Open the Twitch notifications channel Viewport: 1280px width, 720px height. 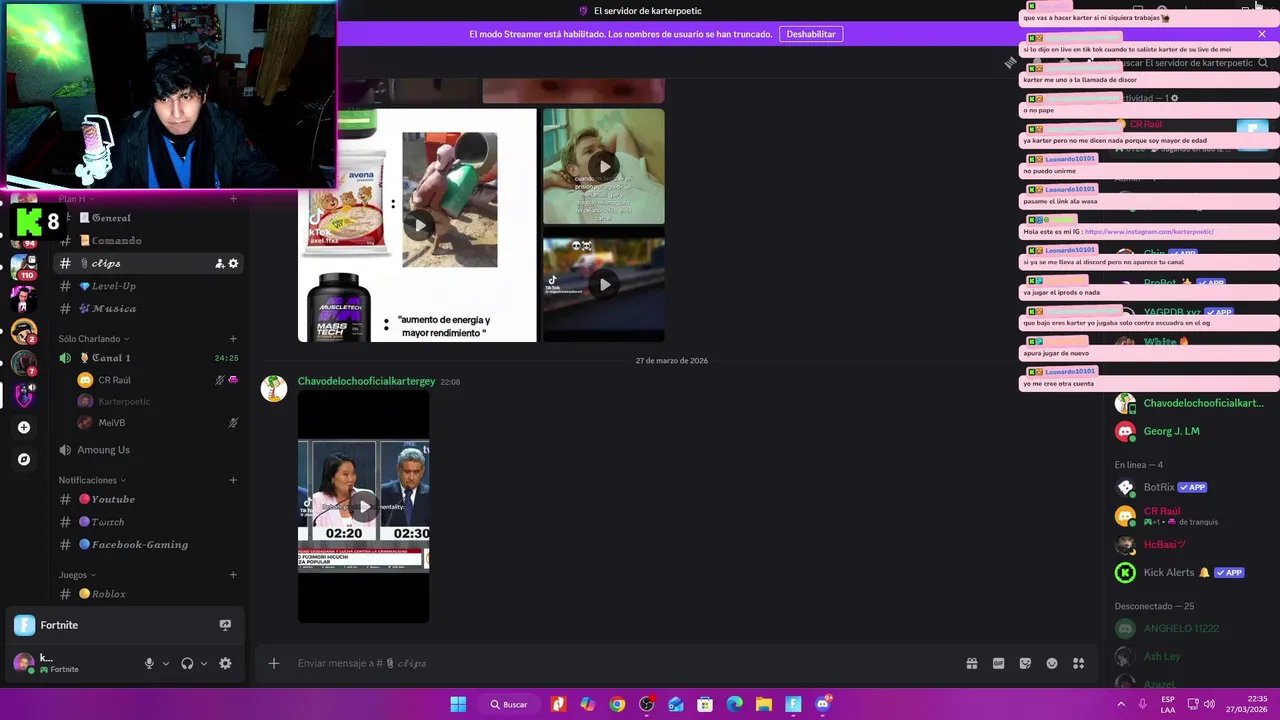148,522
